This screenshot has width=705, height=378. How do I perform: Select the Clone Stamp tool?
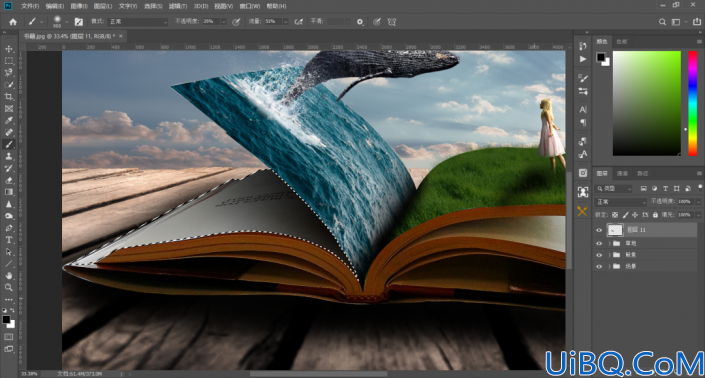click(9, 156)
